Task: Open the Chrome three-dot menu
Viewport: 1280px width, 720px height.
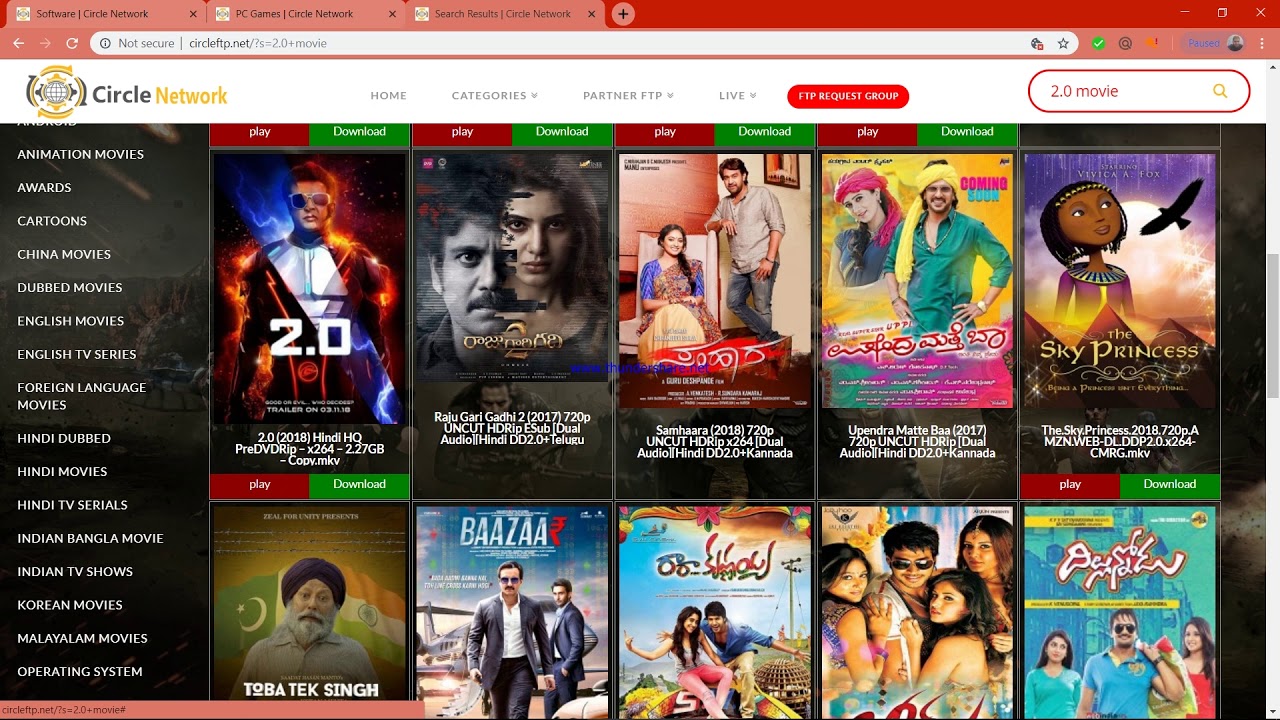Action: tap(1262, 43)
